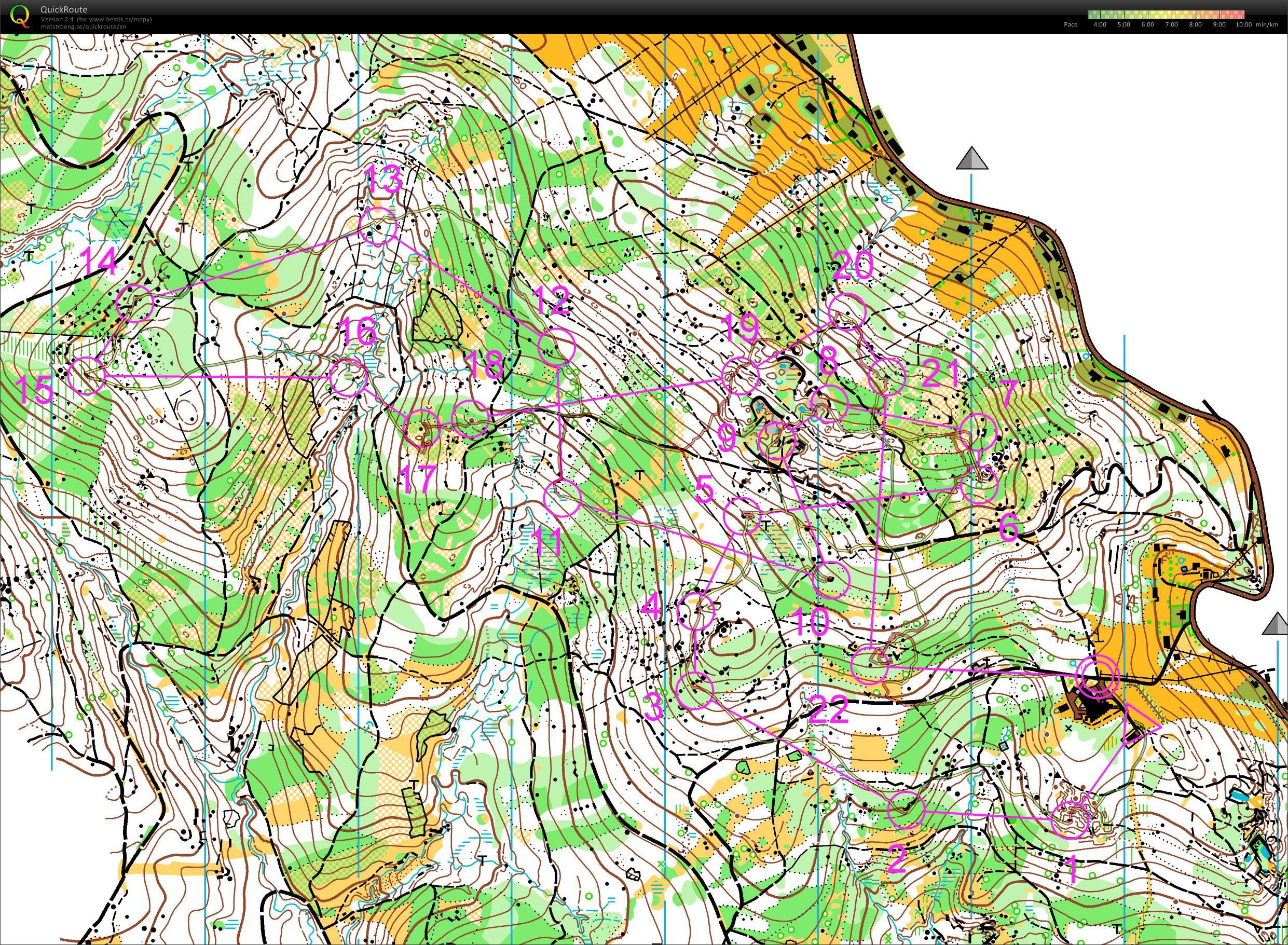Click the "4:00" pace label

tap(1099, 24)
